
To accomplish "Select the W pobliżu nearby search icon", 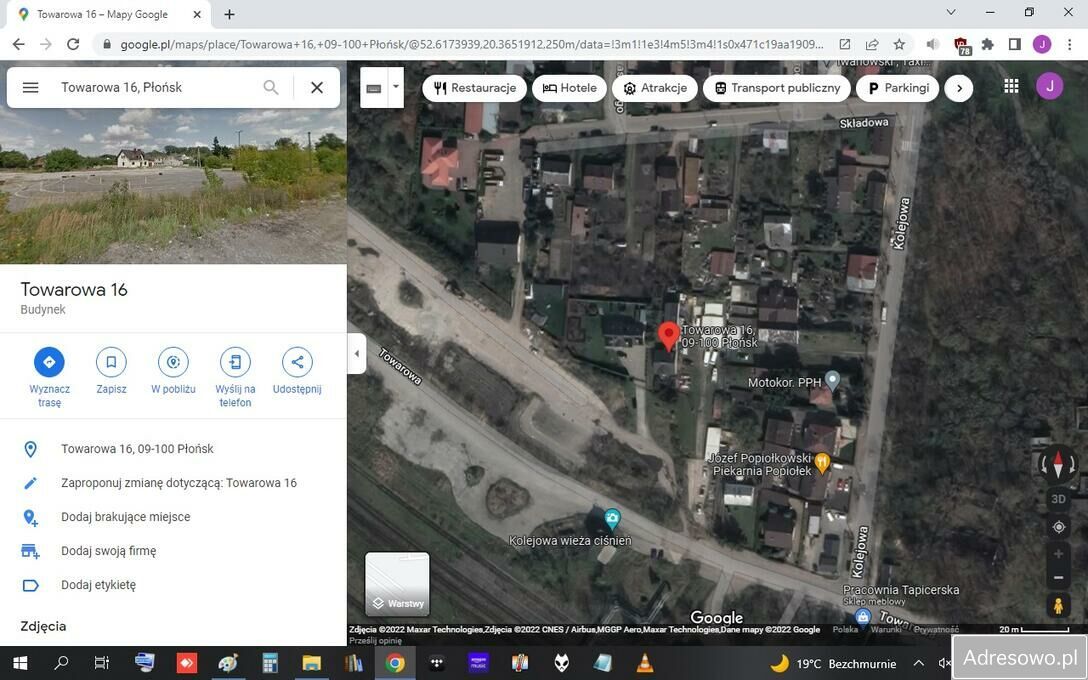I will pos(172,362).
